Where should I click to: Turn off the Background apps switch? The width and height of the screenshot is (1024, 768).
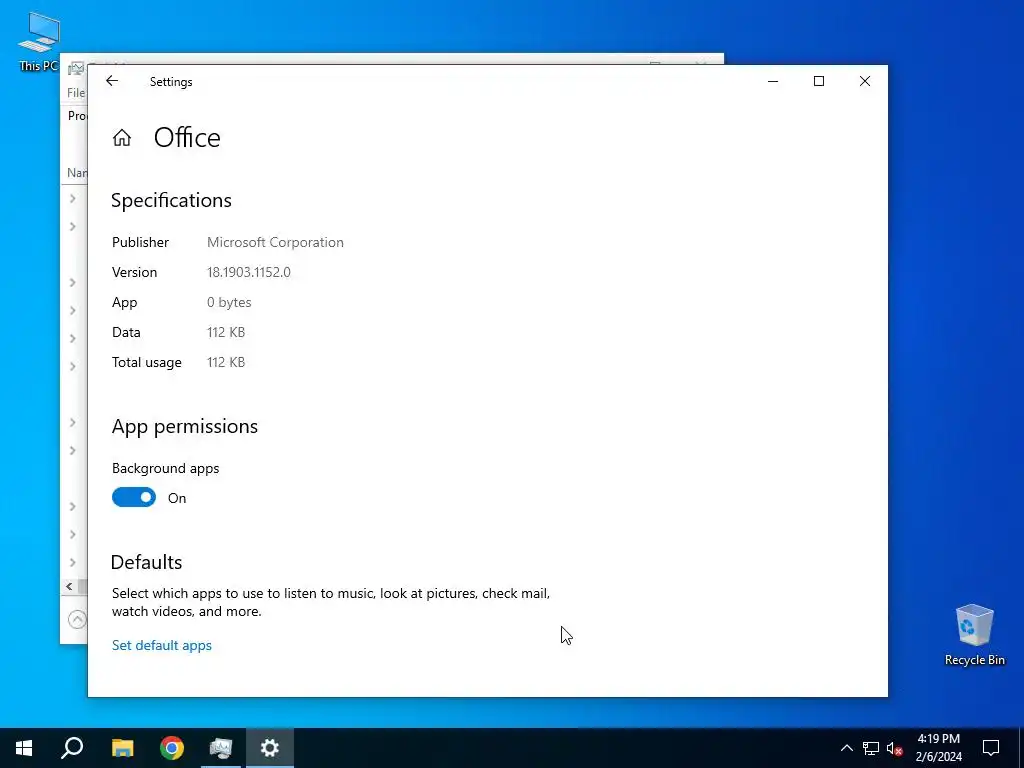coord(134,498)
